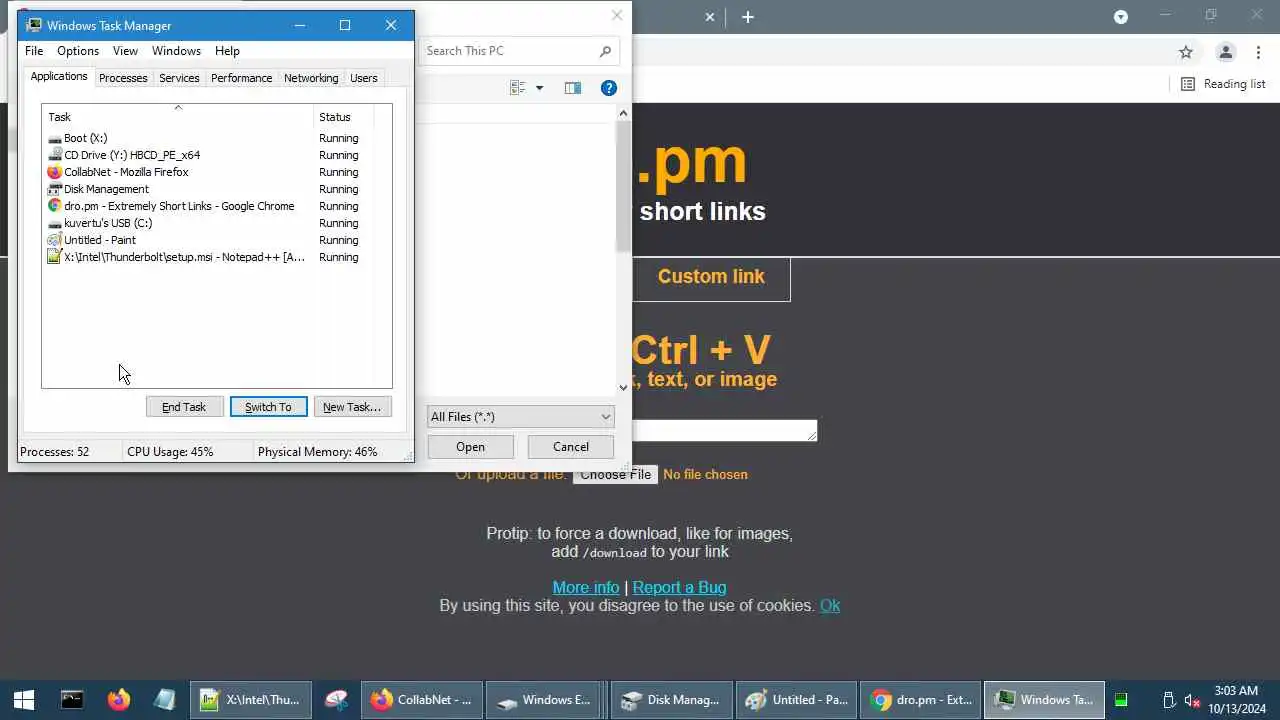Click the Windows Task Manager taskbar button
1280x720 pixels.
pos(1045,700)
